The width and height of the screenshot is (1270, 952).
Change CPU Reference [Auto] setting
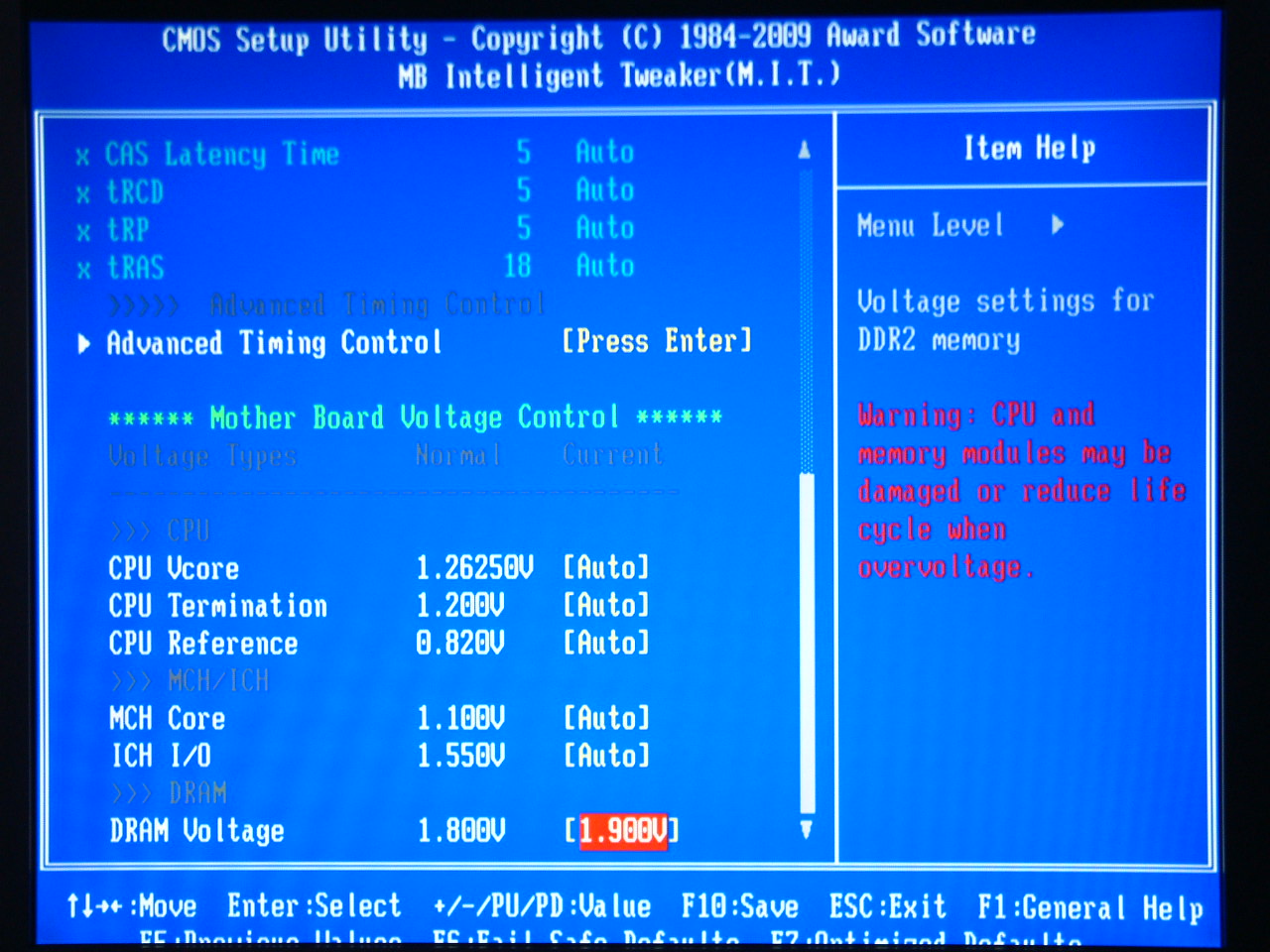(606, 643)
